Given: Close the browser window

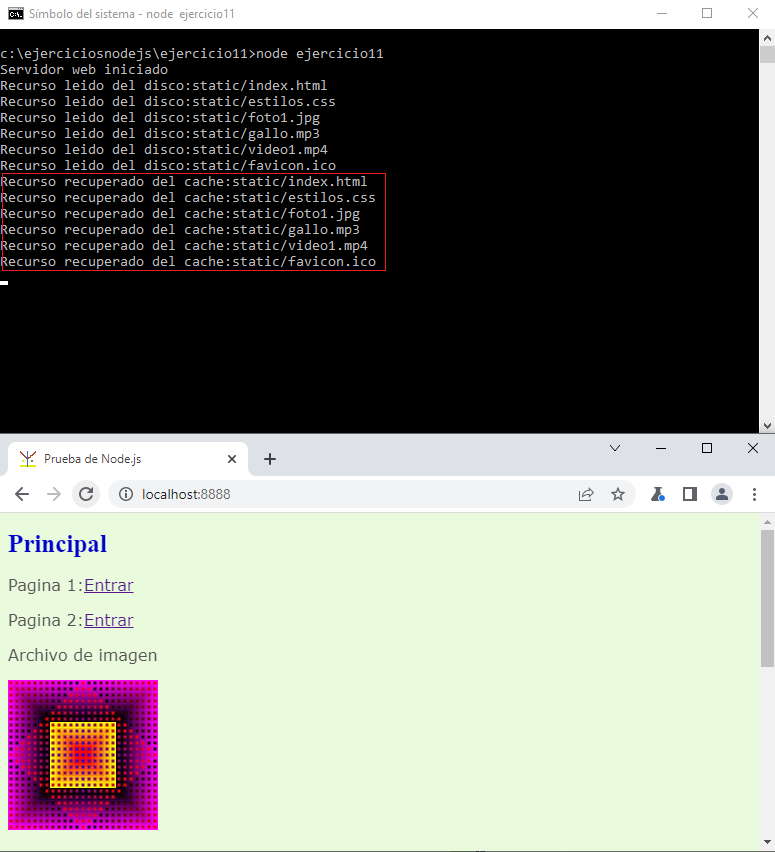Looking at the screenshot, I should [752, 448].
